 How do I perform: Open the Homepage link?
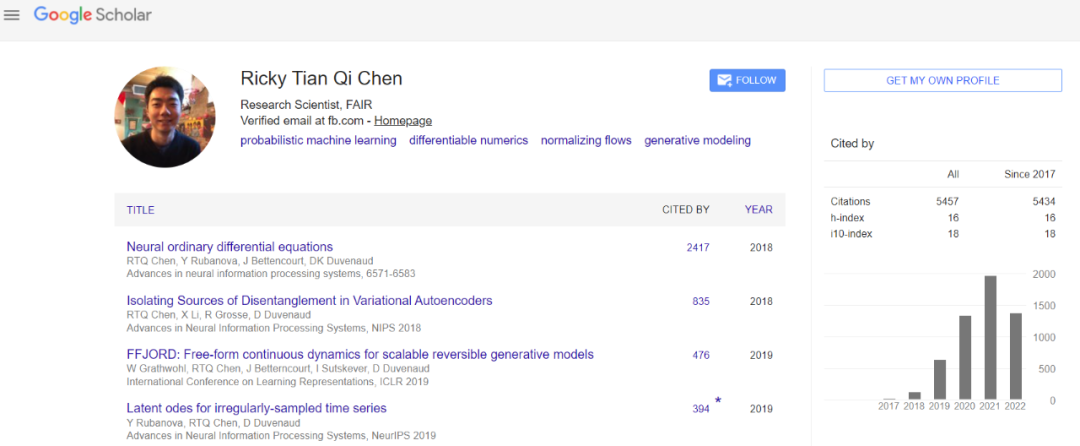(x=403, y=121)
